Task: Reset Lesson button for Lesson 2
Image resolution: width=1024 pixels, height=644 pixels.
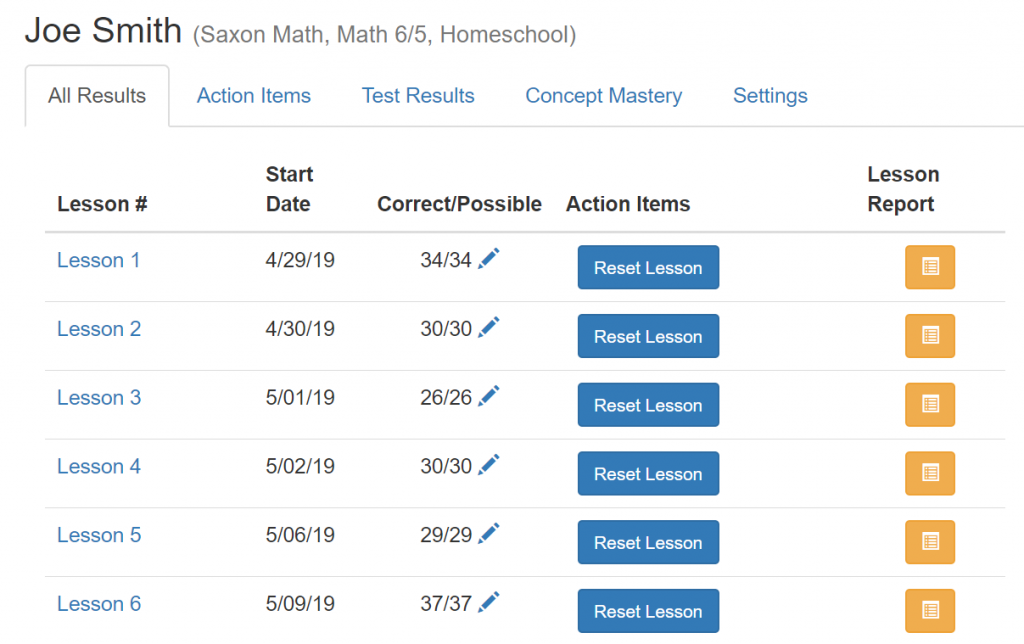Action: click(x=648, y=336)
